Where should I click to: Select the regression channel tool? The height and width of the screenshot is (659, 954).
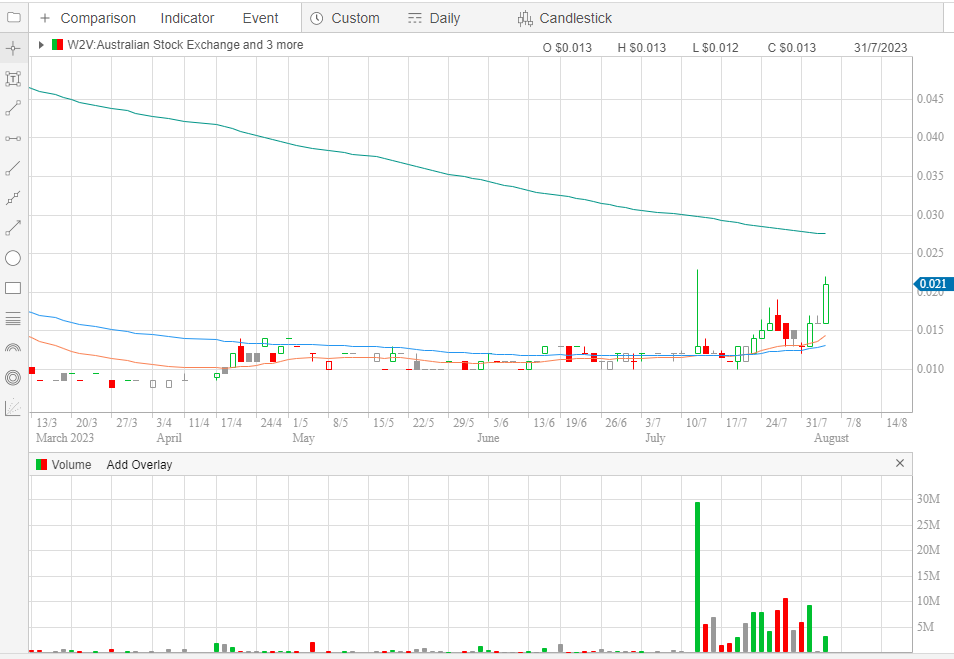tap(13, 198)
